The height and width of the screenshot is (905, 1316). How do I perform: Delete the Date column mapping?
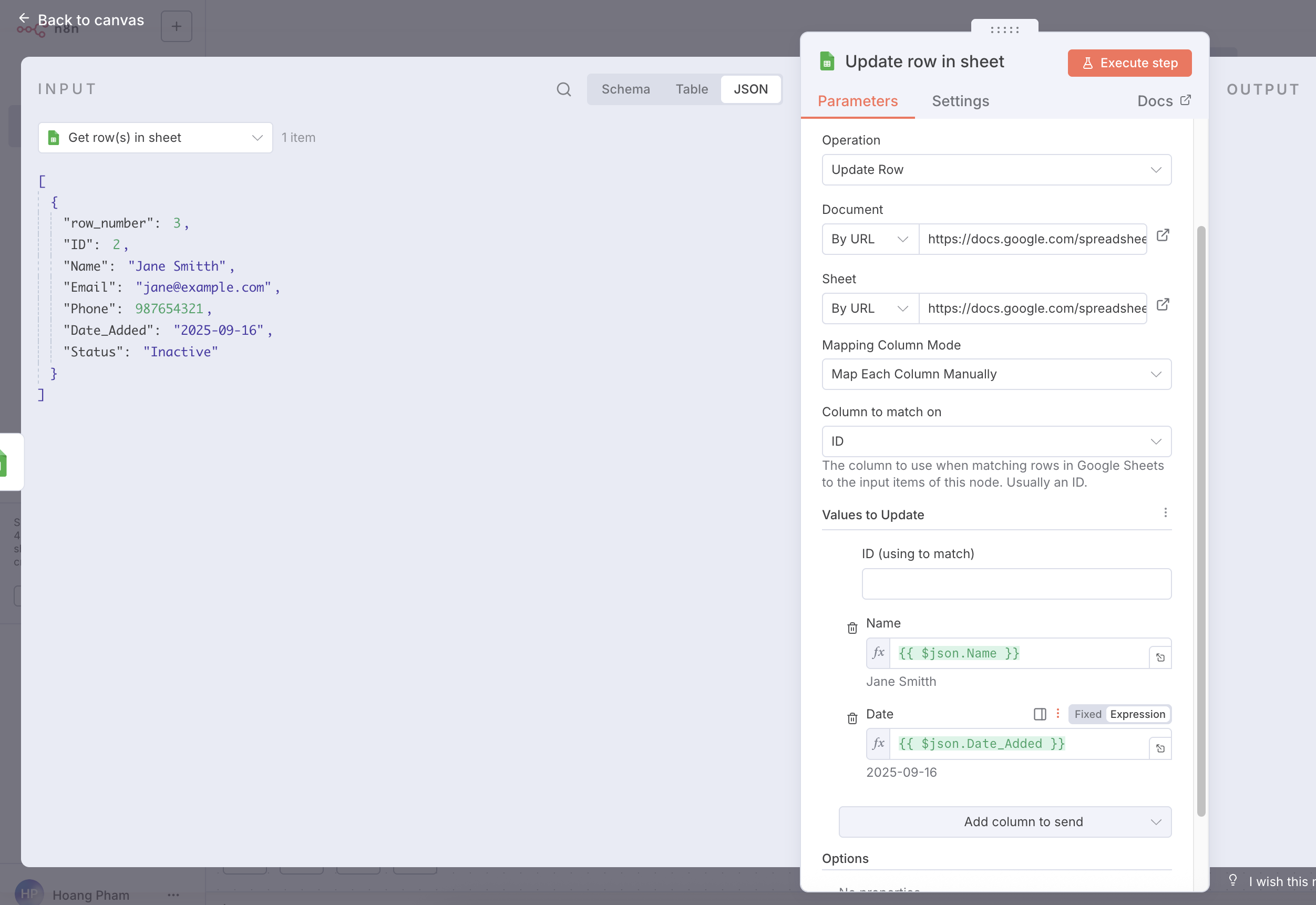[x=851, y=718]
